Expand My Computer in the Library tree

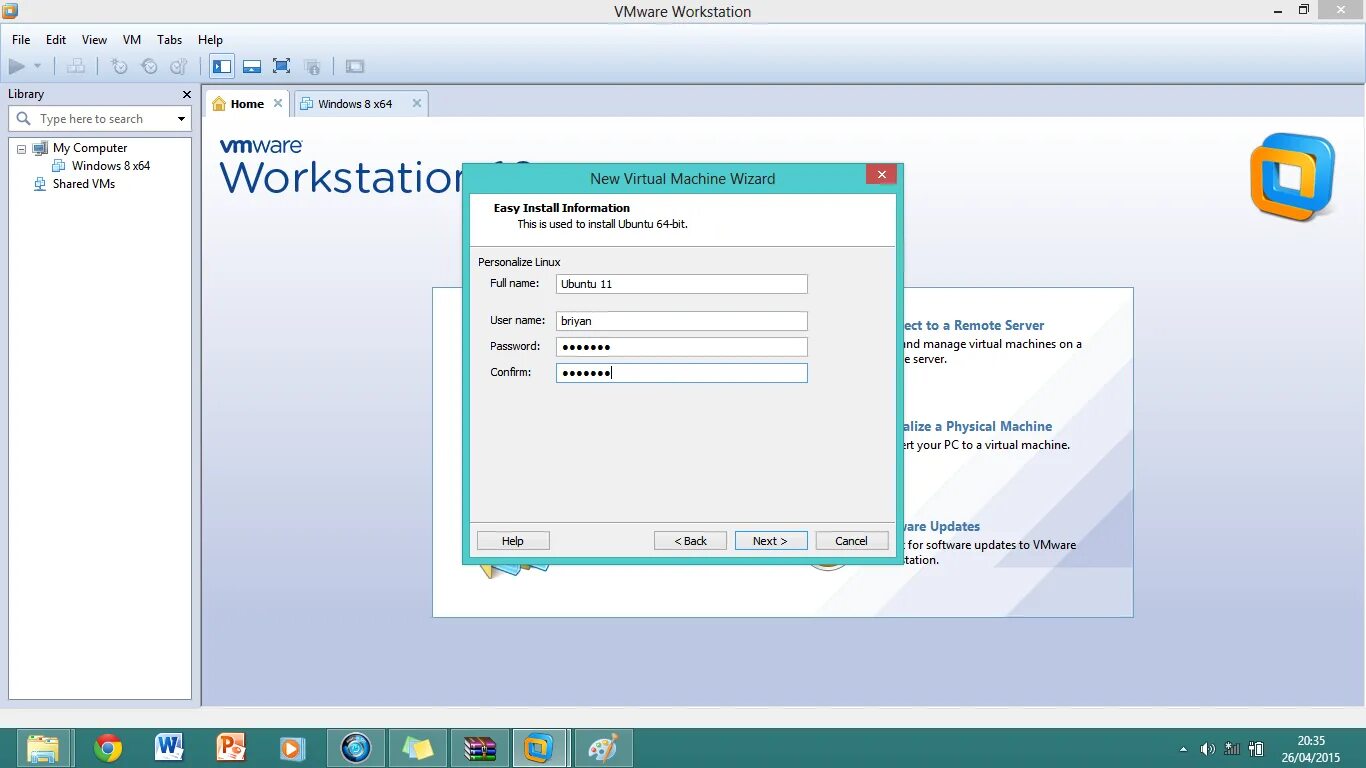pos(21,147)
